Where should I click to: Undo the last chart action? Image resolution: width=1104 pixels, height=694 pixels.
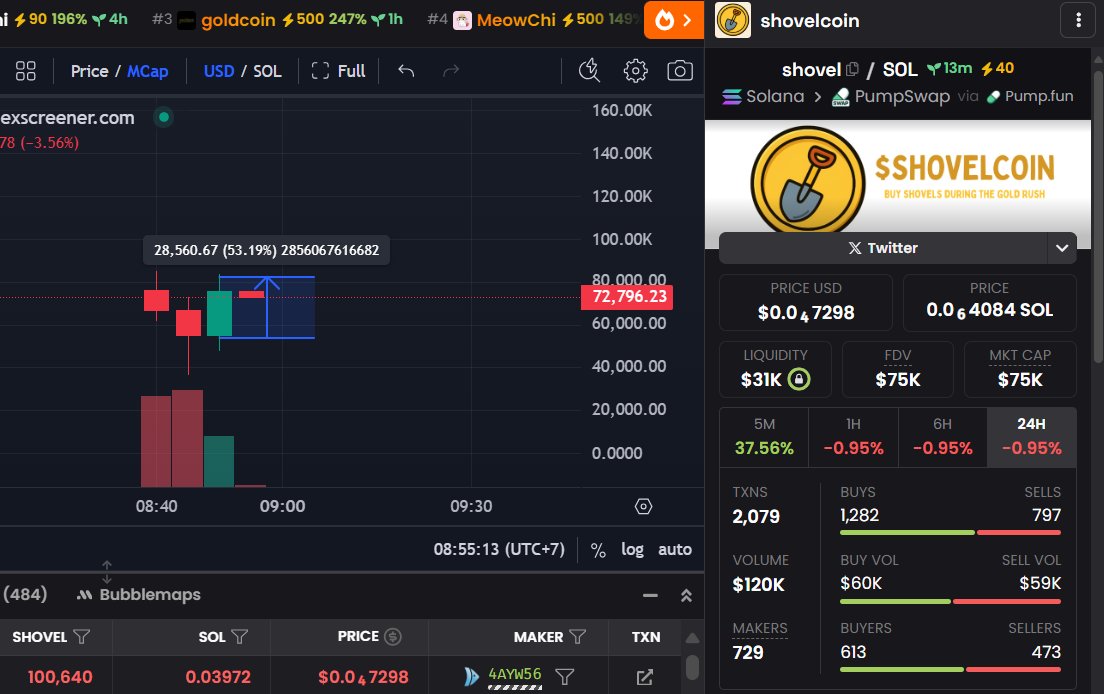click(406, 70)
